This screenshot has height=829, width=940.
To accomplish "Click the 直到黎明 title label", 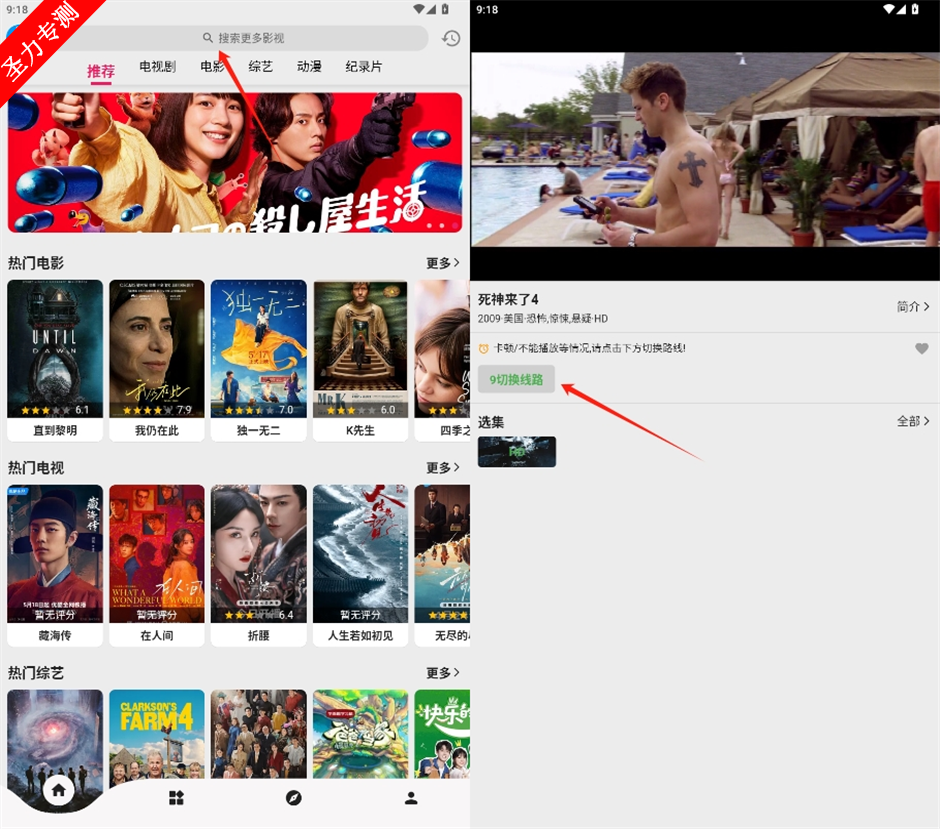I will pyautogui.click(x=55, y=430).
